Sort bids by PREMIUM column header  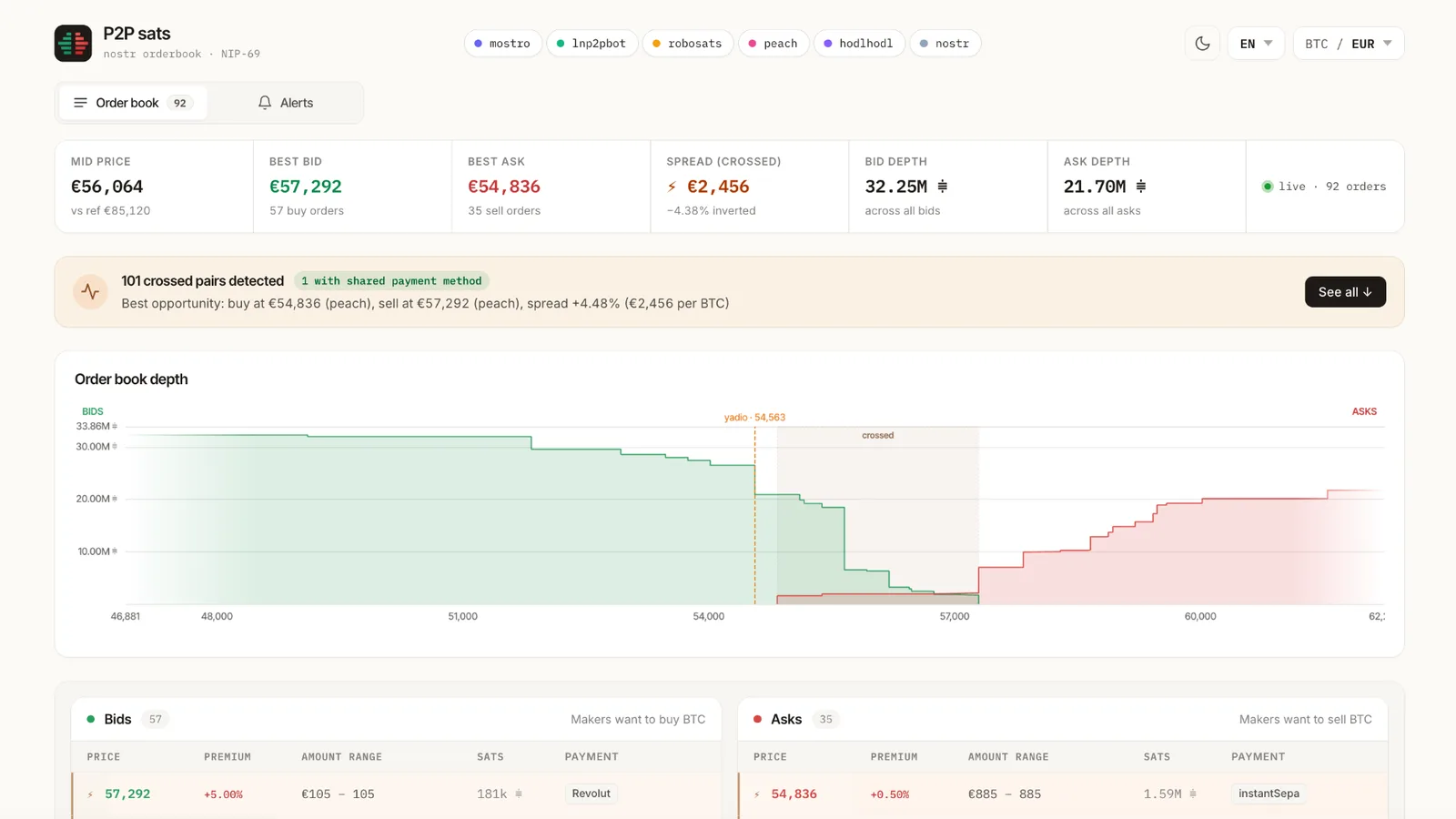click(x=227, y=757)
